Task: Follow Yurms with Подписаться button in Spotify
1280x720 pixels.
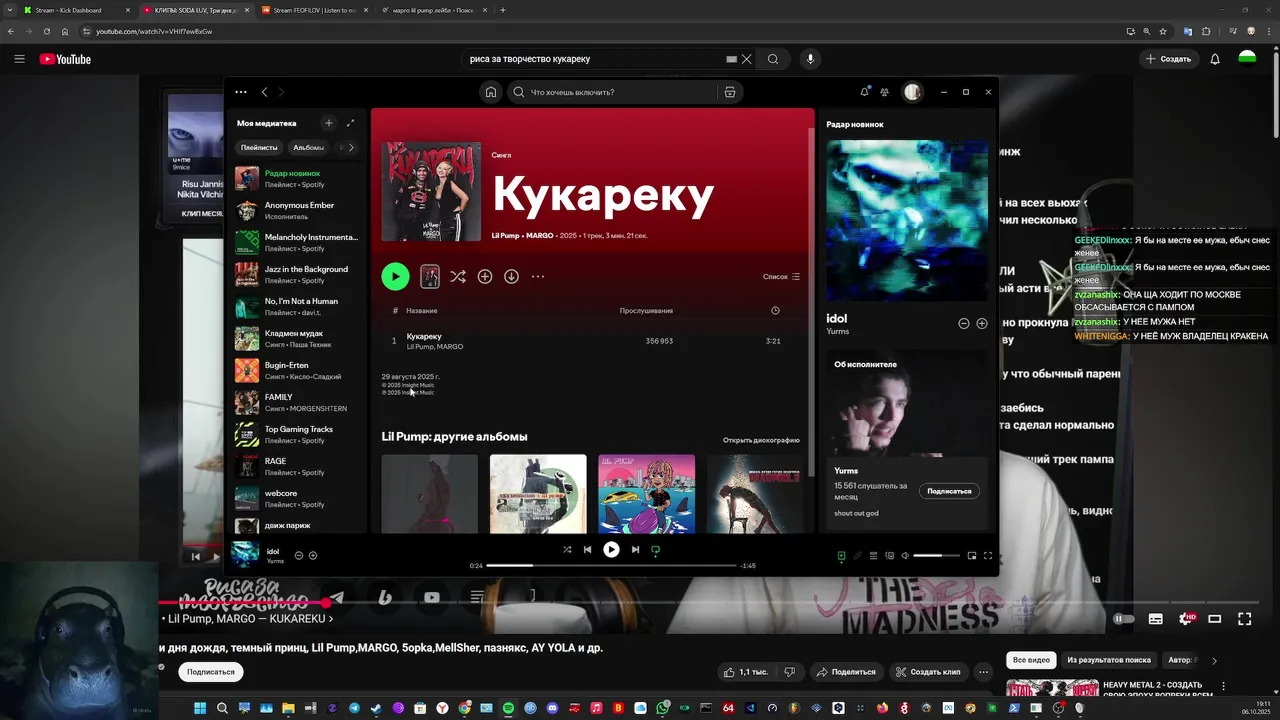Action: pyautogui.click(x=949, y=491)
